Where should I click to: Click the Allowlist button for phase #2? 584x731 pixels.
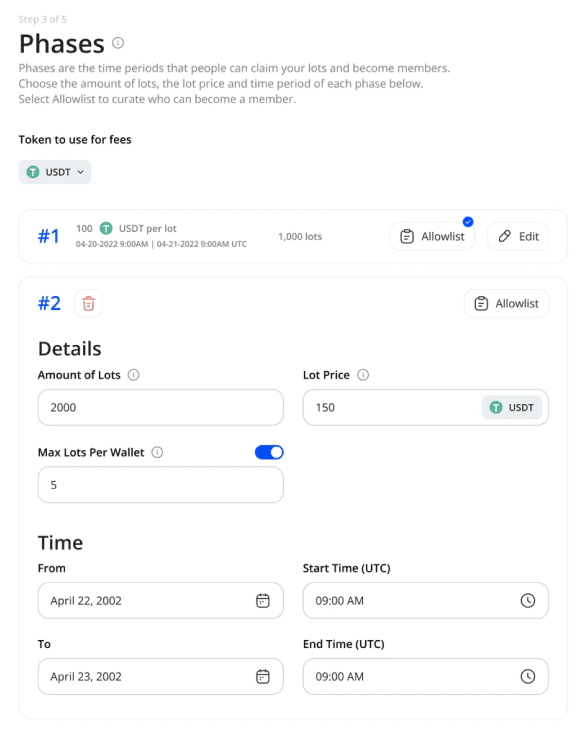pyautogui.click(x=506, y=303)
